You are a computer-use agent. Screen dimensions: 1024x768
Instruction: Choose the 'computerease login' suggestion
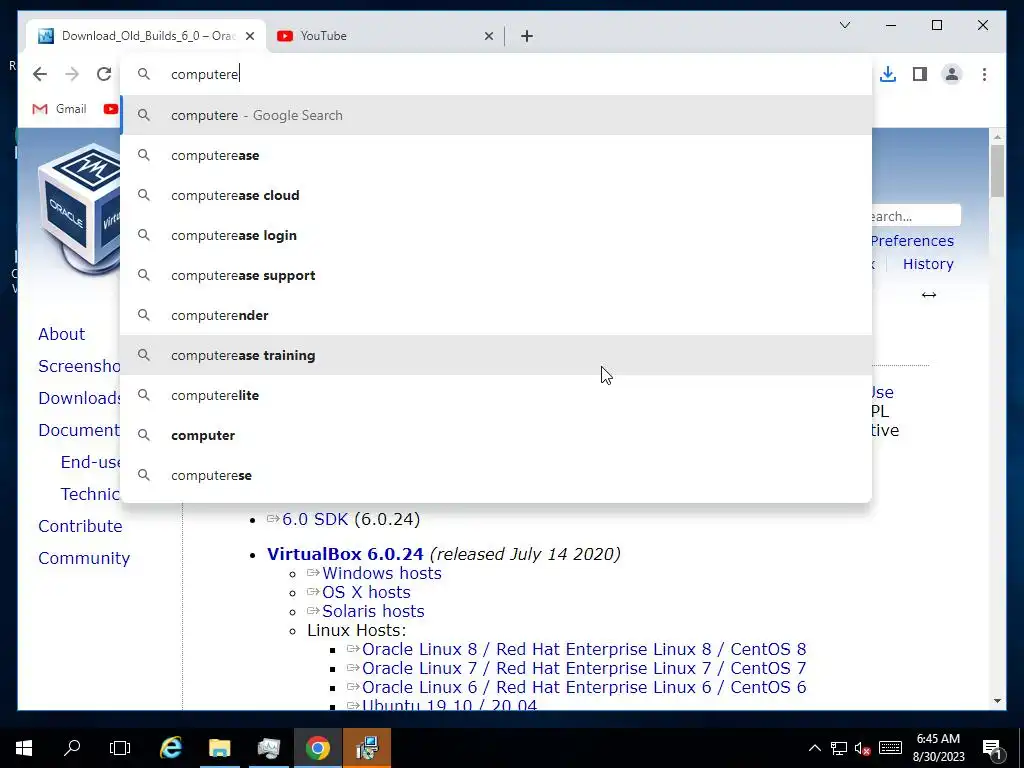click(496, 235)
